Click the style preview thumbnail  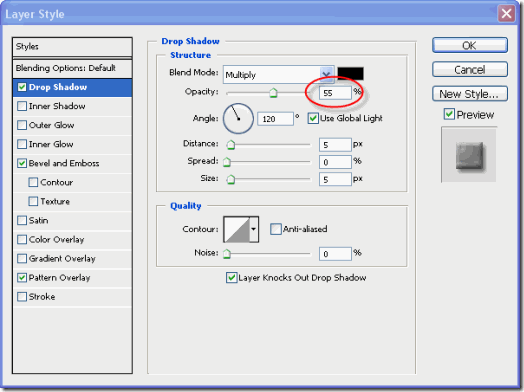tap(469, 155)
